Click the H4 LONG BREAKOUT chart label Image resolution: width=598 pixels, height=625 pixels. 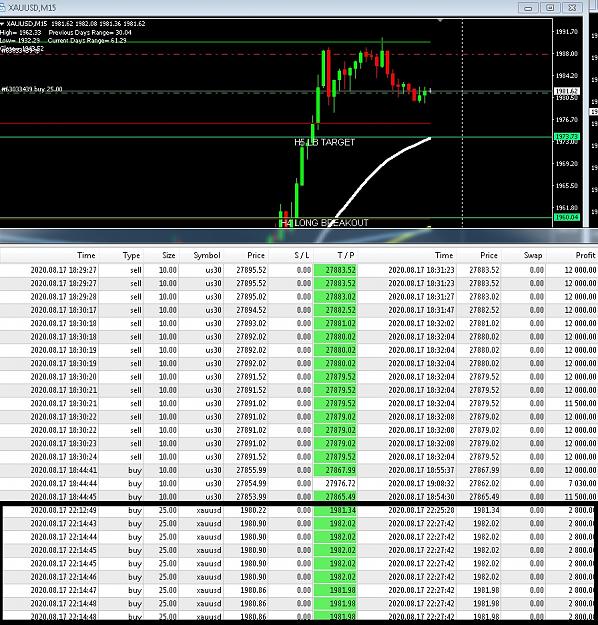[x=324, y=223]
